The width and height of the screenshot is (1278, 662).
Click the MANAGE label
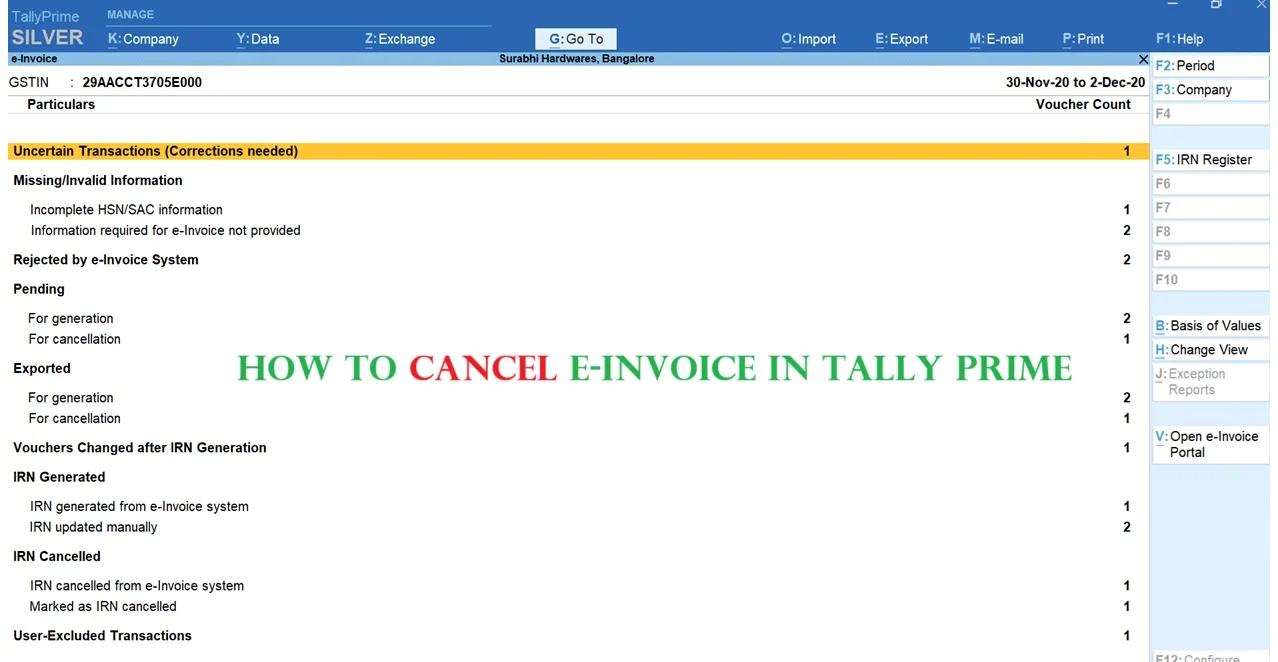131,15
